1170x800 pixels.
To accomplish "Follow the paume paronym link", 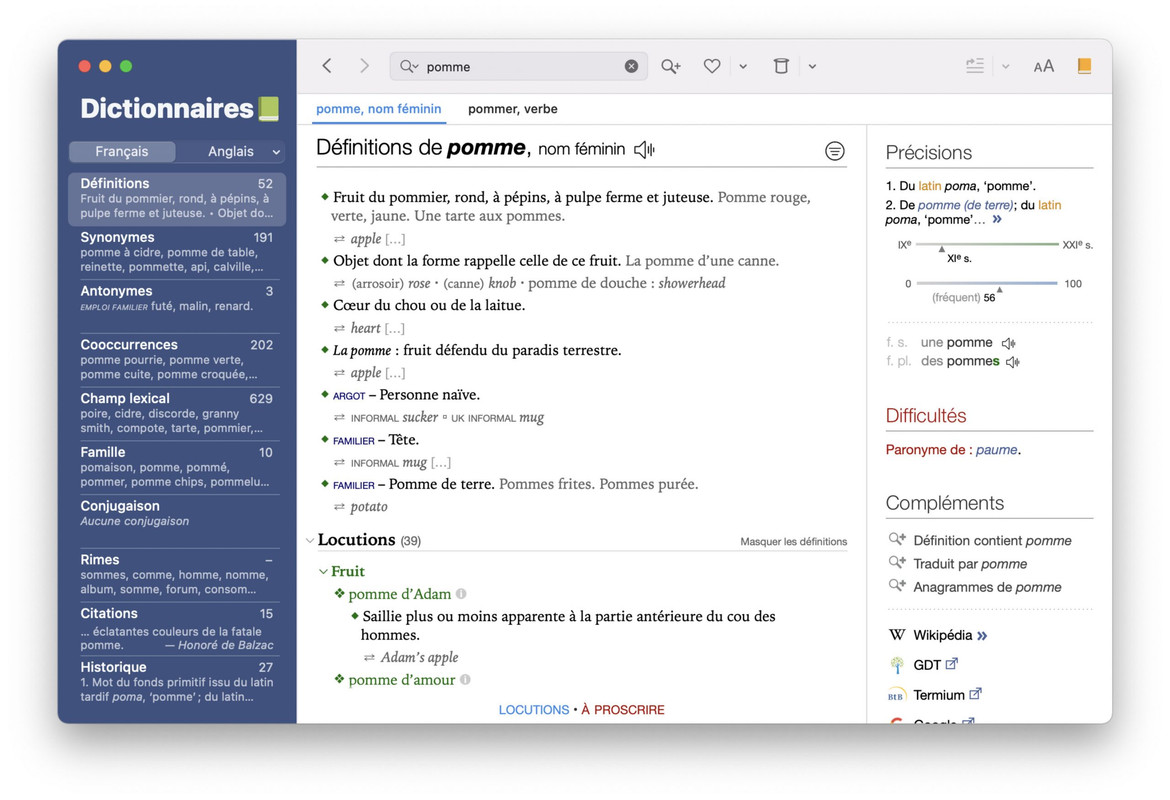I will pos(996,450).
